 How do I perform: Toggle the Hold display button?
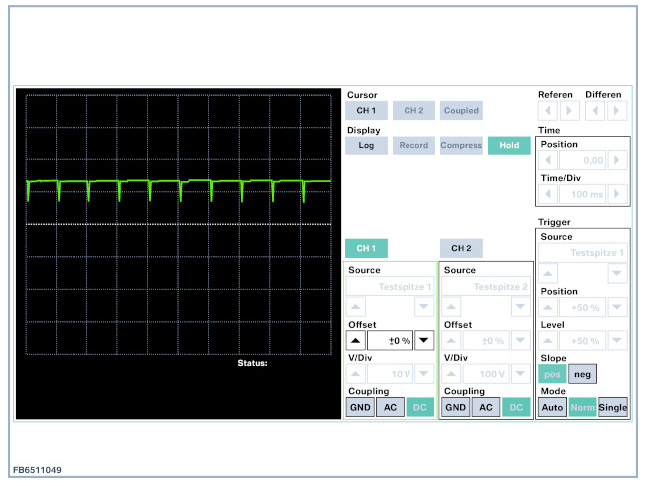click(x=509, y=145)
